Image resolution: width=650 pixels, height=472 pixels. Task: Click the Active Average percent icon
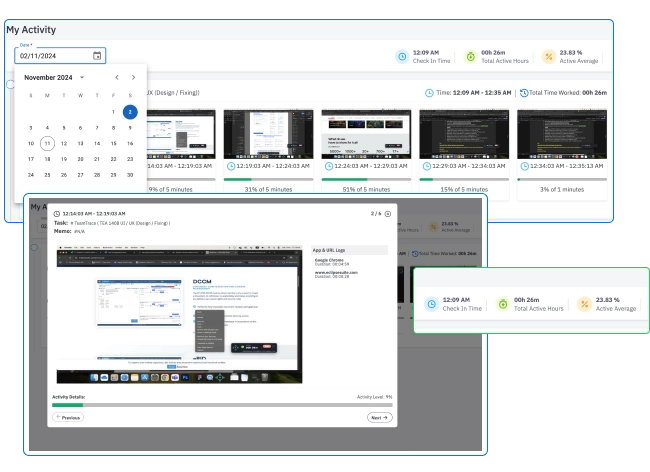[x=547, y=56]
